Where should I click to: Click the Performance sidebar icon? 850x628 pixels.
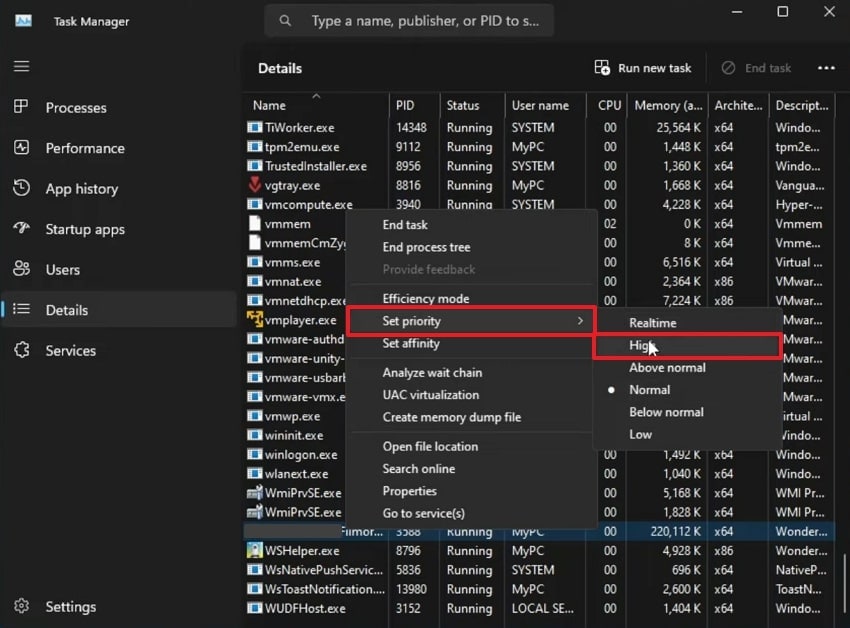21,148
